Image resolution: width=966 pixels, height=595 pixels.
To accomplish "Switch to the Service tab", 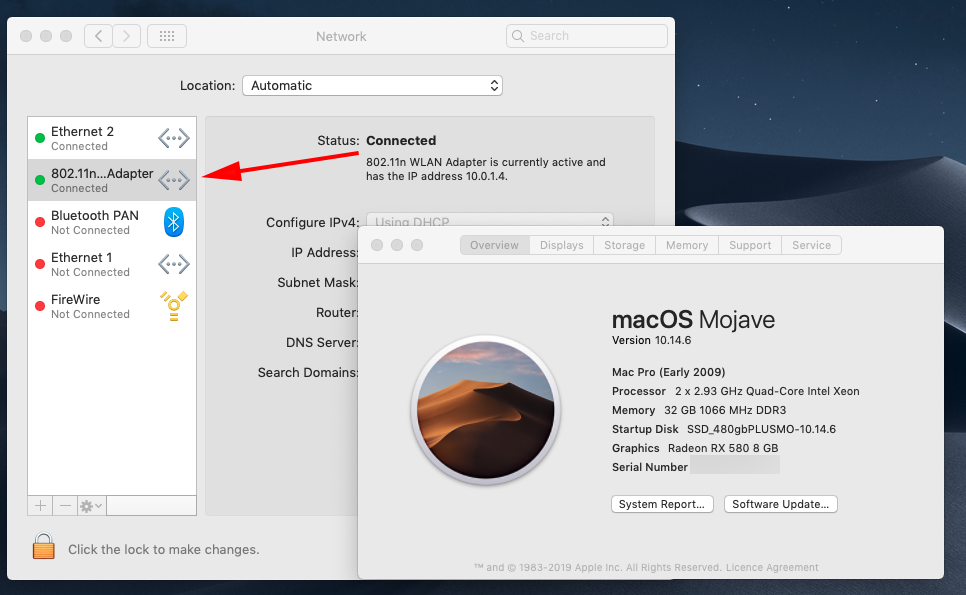I will [x=811, y=245].
